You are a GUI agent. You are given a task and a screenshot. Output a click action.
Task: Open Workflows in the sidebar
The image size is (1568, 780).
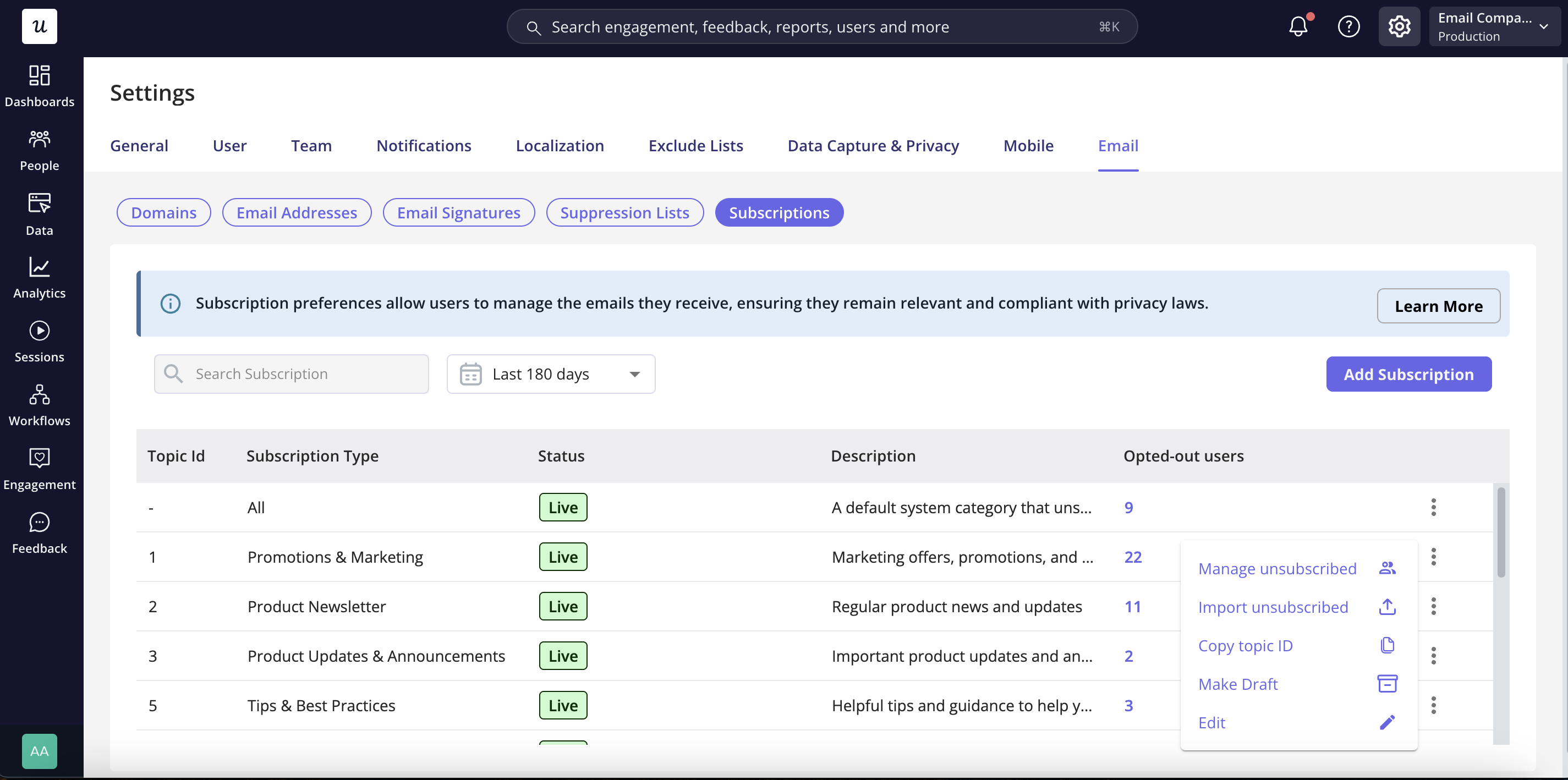tap(40, 406)
